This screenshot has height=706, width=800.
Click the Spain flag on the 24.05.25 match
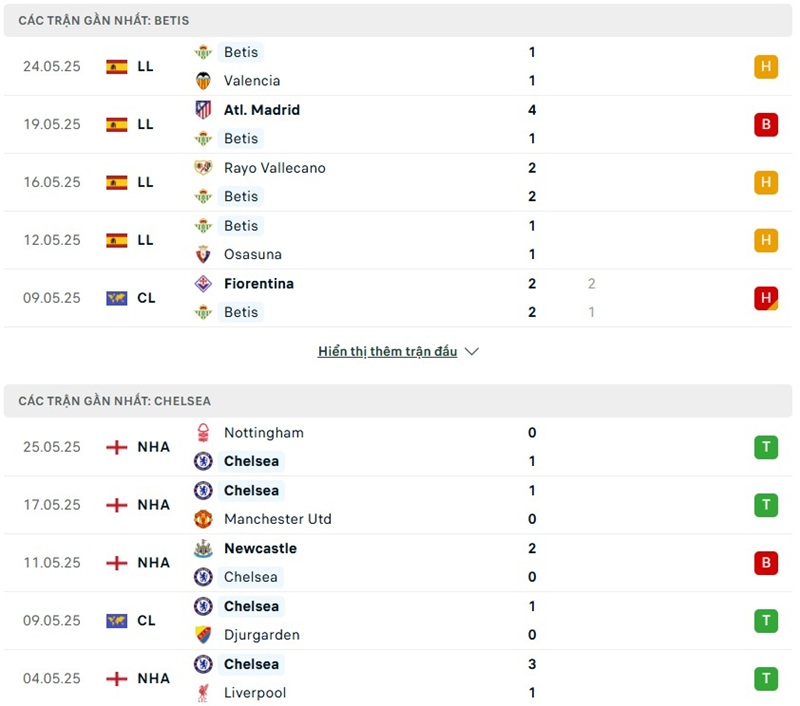[117, 67]
